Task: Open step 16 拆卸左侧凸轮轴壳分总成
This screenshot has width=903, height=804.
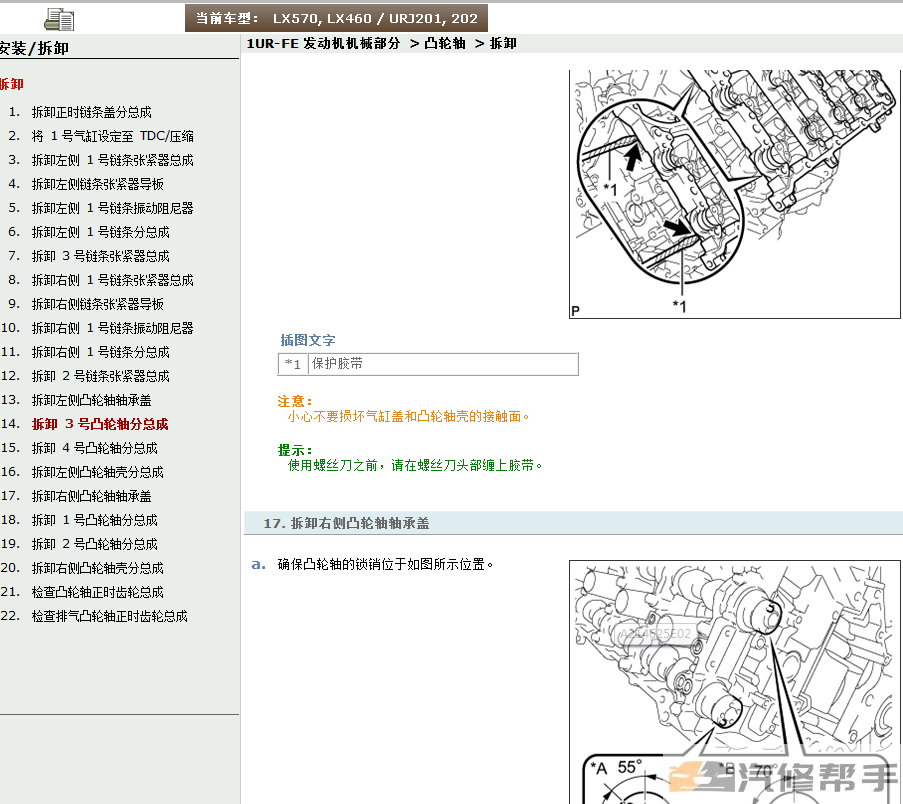Action: (97, 472)
